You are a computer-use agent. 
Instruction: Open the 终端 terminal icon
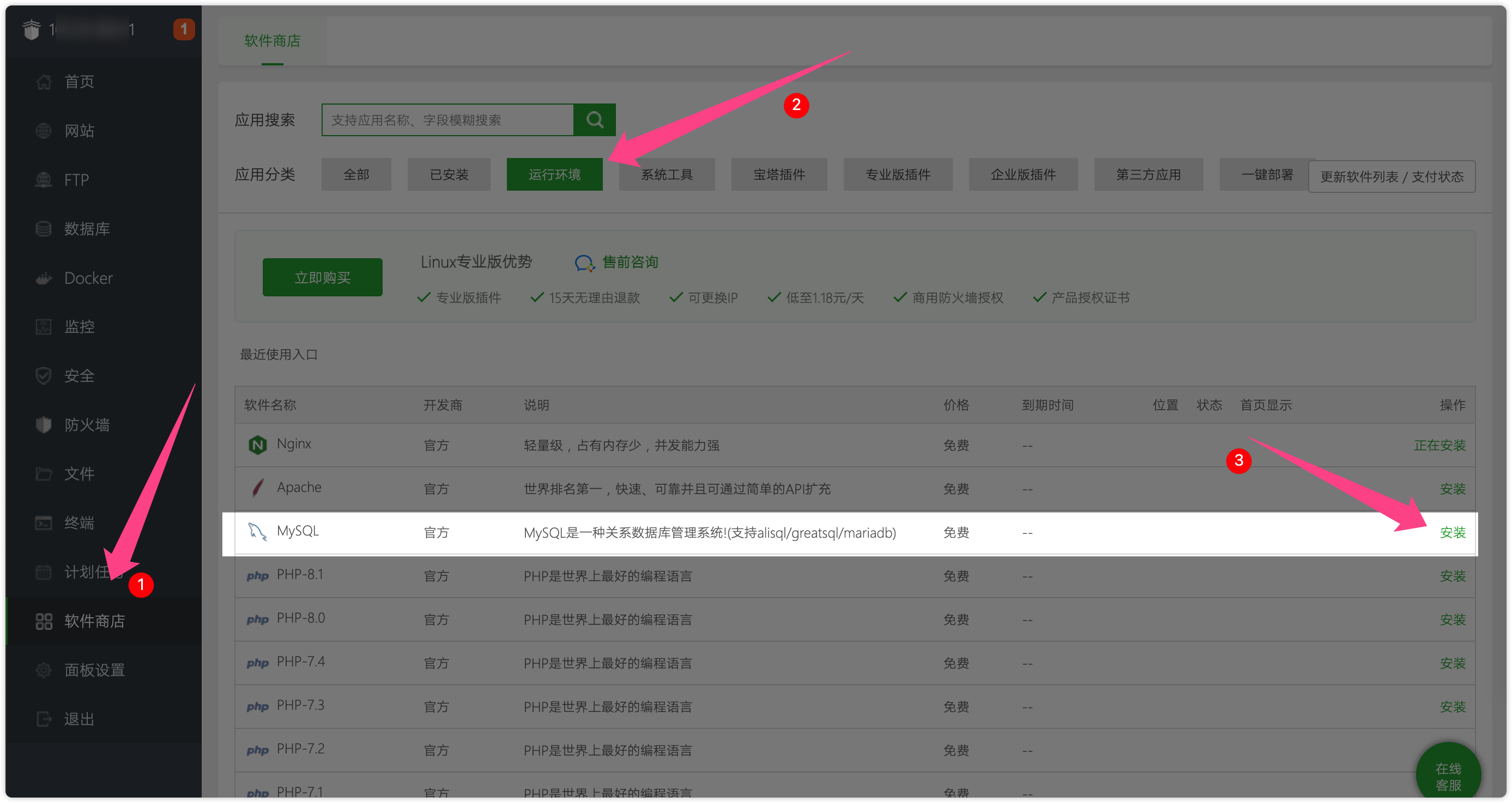pyautogui.click(x=44, y=522)
